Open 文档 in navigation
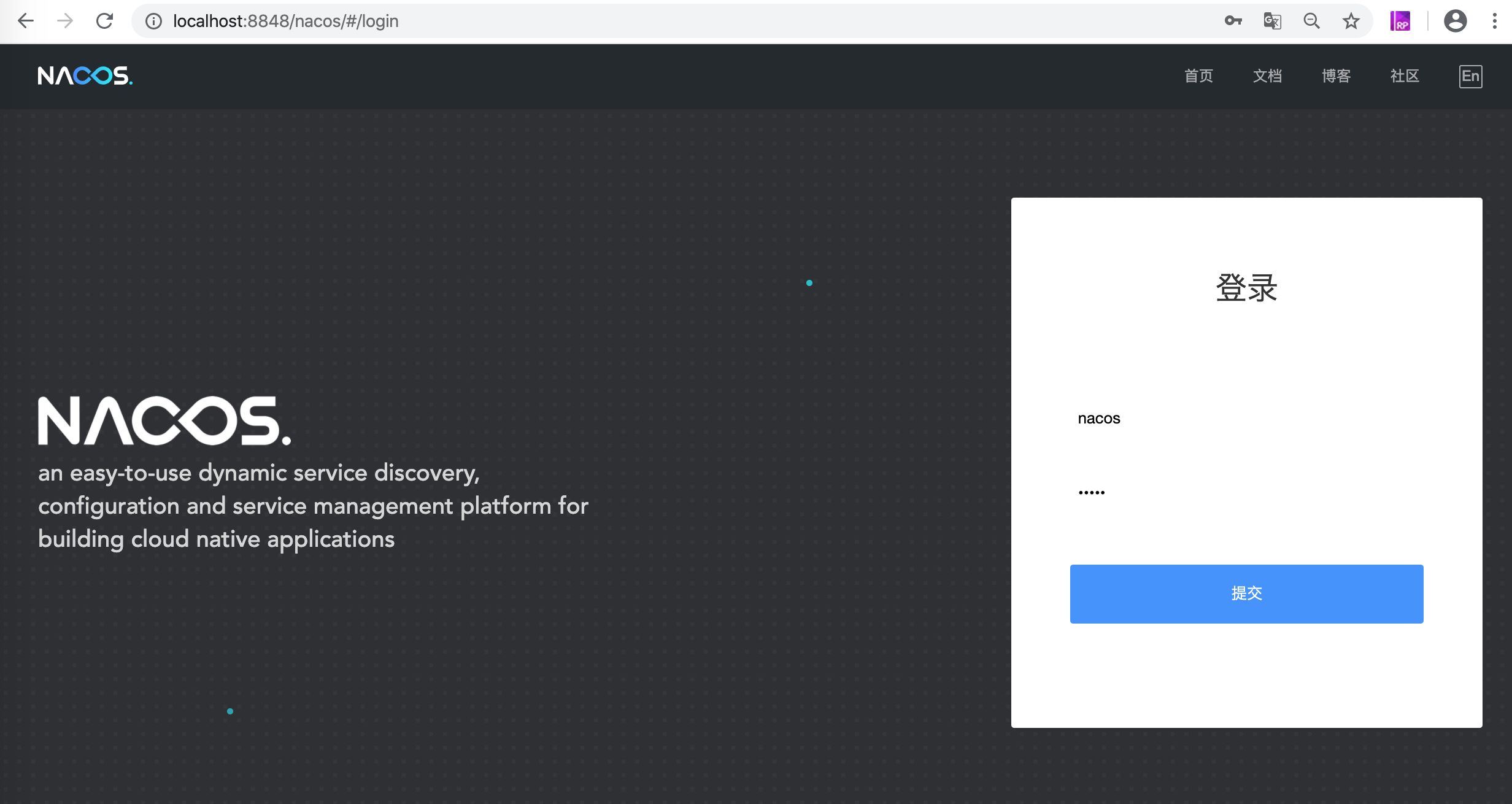Image resolution: width=1512 pixels, height=804 pixels. tap(1267, 76)
